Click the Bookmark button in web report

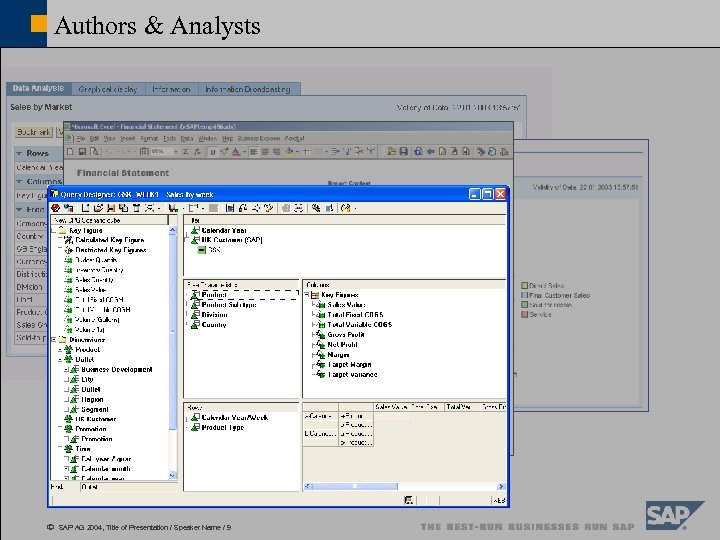34,132
